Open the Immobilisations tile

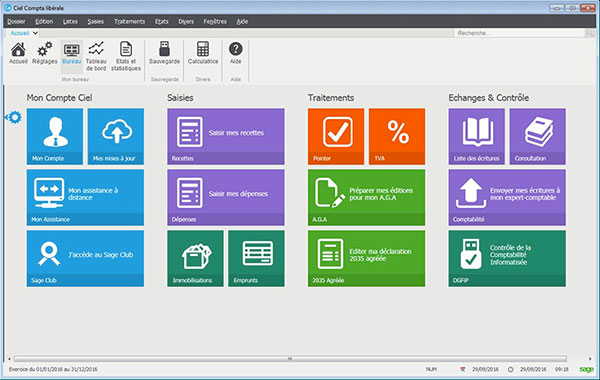195,258
